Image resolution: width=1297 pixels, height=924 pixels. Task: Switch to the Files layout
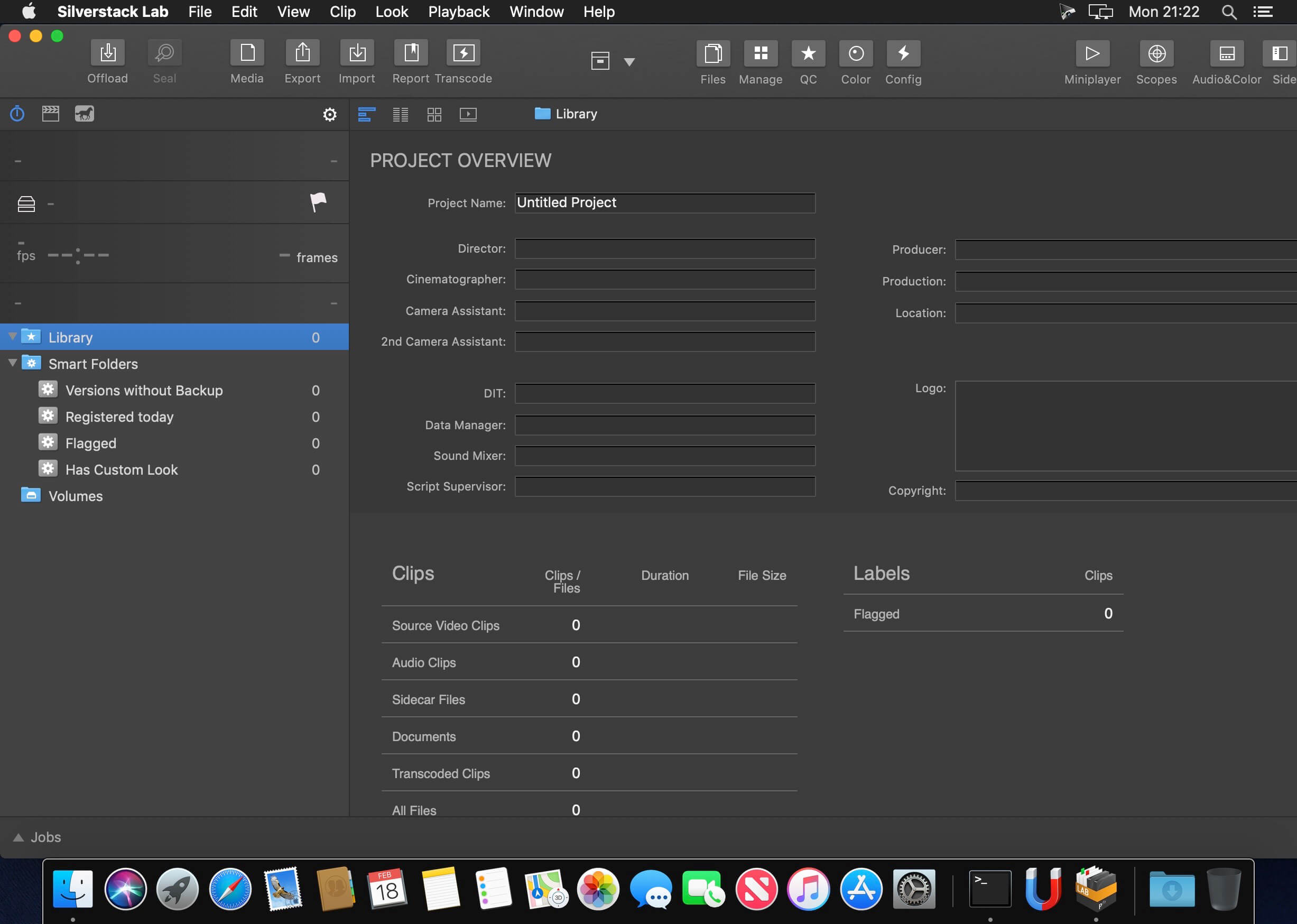coord(713,53)
